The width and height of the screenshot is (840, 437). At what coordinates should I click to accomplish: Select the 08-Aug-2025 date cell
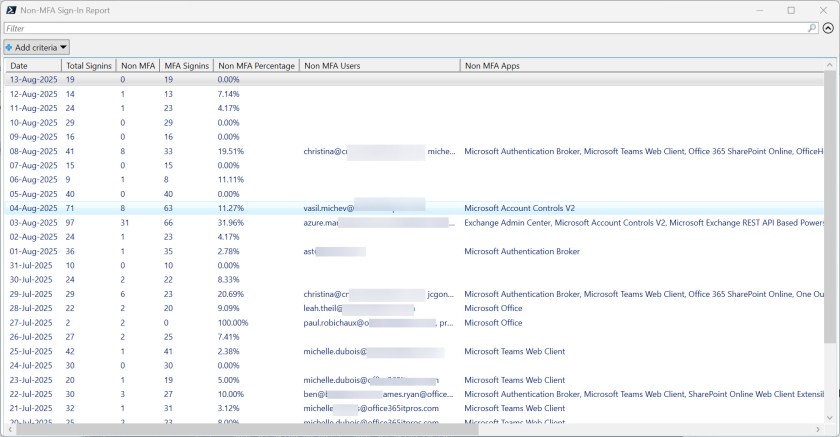[33, 152]
